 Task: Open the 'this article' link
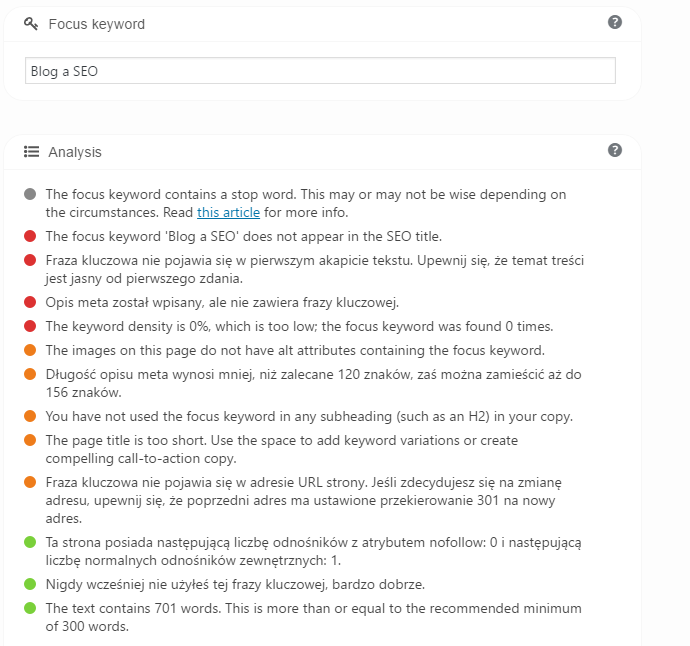click(228, 212)
